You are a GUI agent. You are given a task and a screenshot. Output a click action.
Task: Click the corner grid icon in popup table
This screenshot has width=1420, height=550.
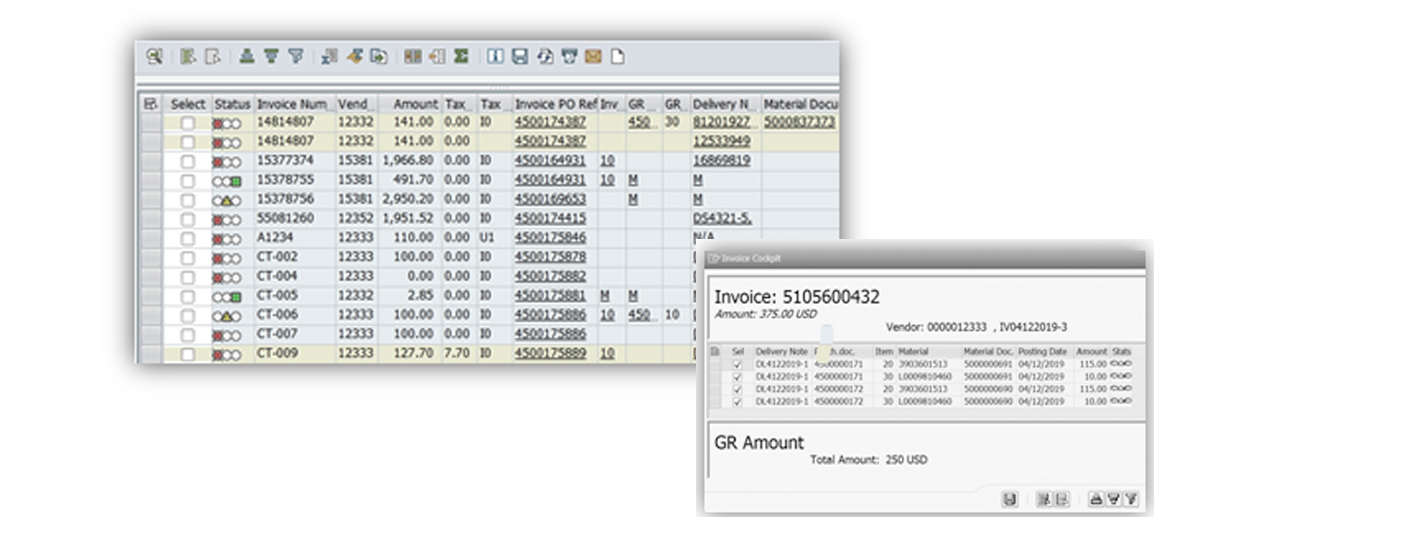coord(714,352)
